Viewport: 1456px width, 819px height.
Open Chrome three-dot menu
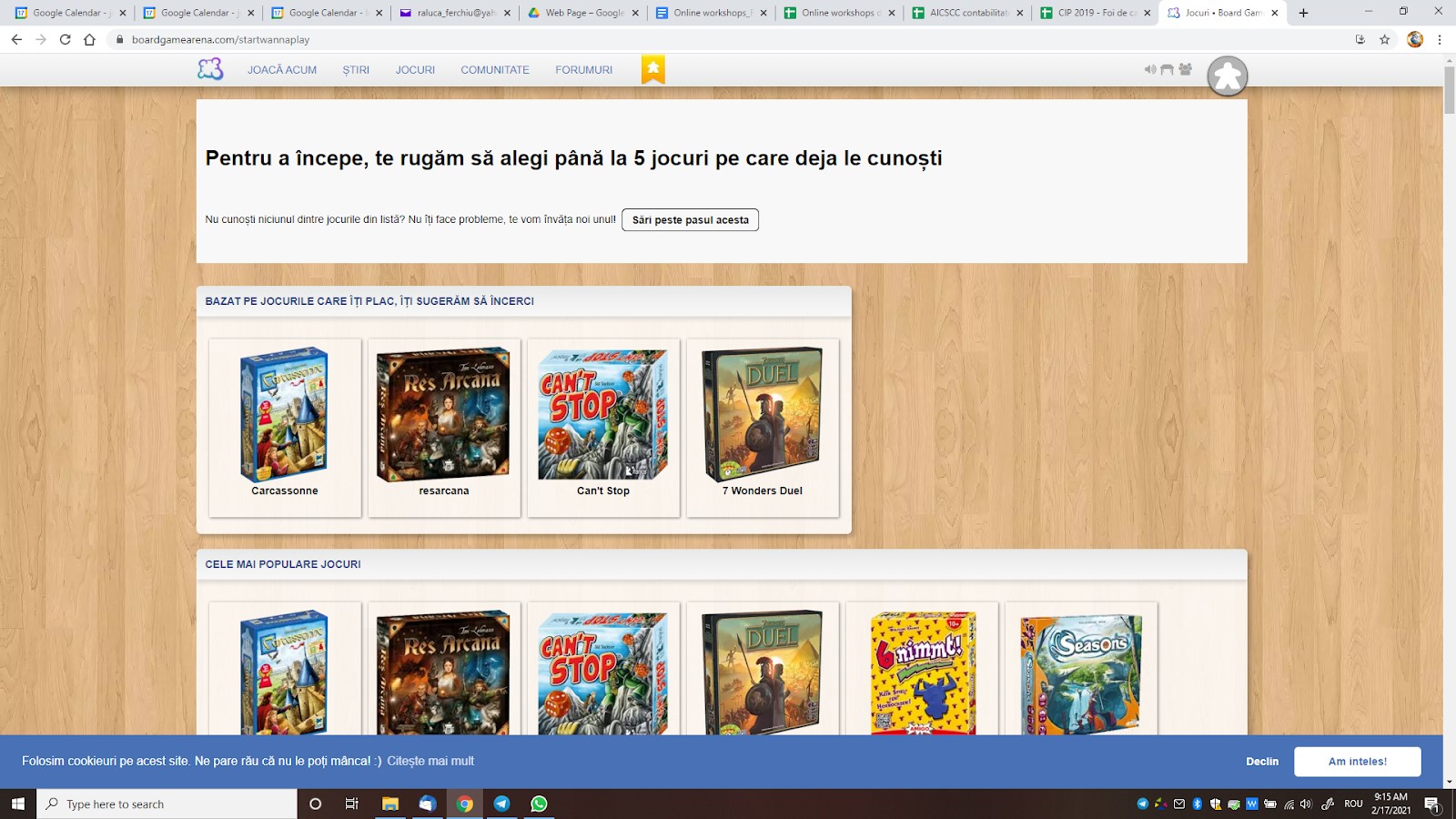click(x=1440, y=39)
